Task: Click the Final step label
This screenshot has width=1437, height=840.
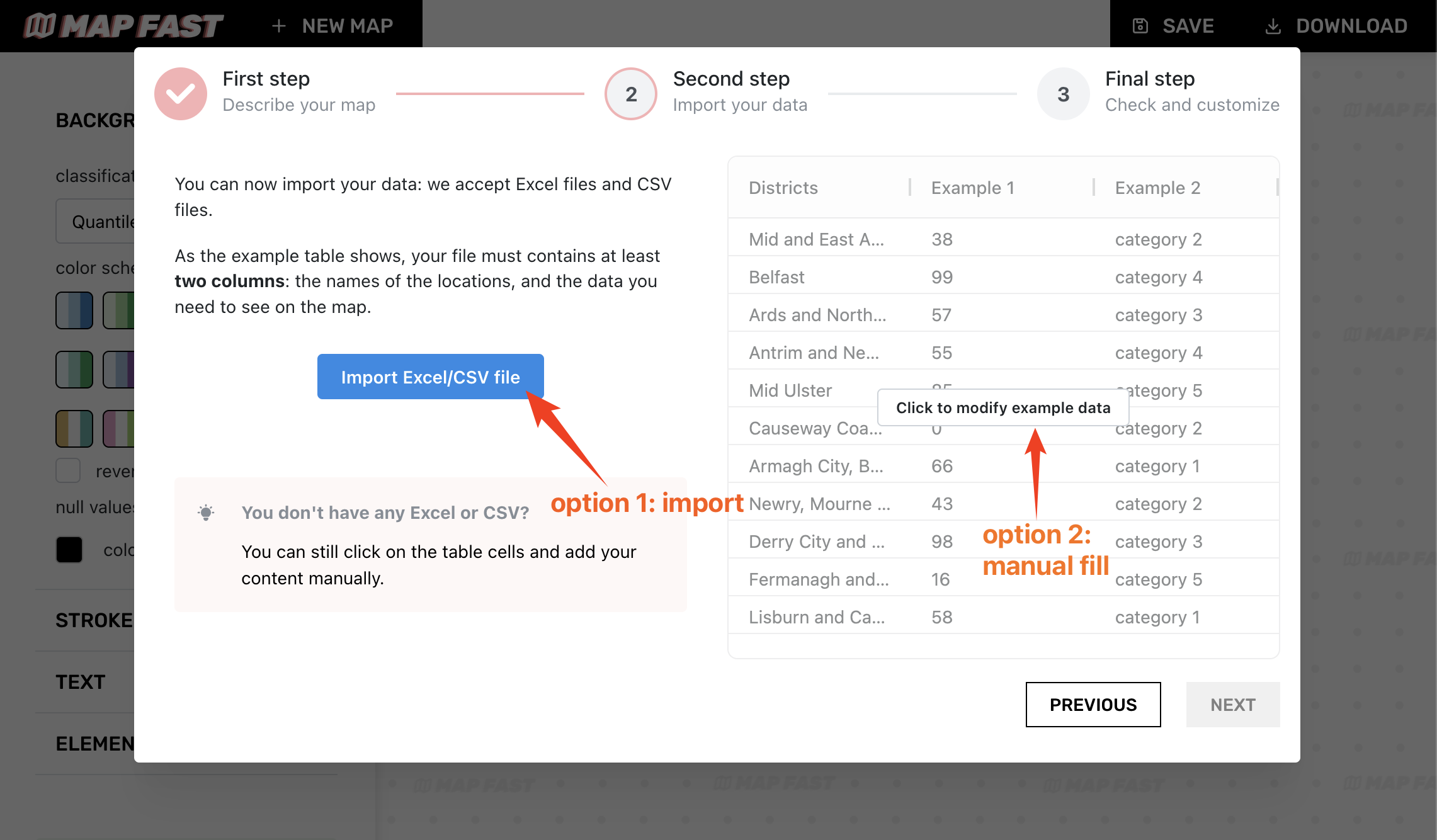Action: pyautogui.click(x=1150, y=79)
